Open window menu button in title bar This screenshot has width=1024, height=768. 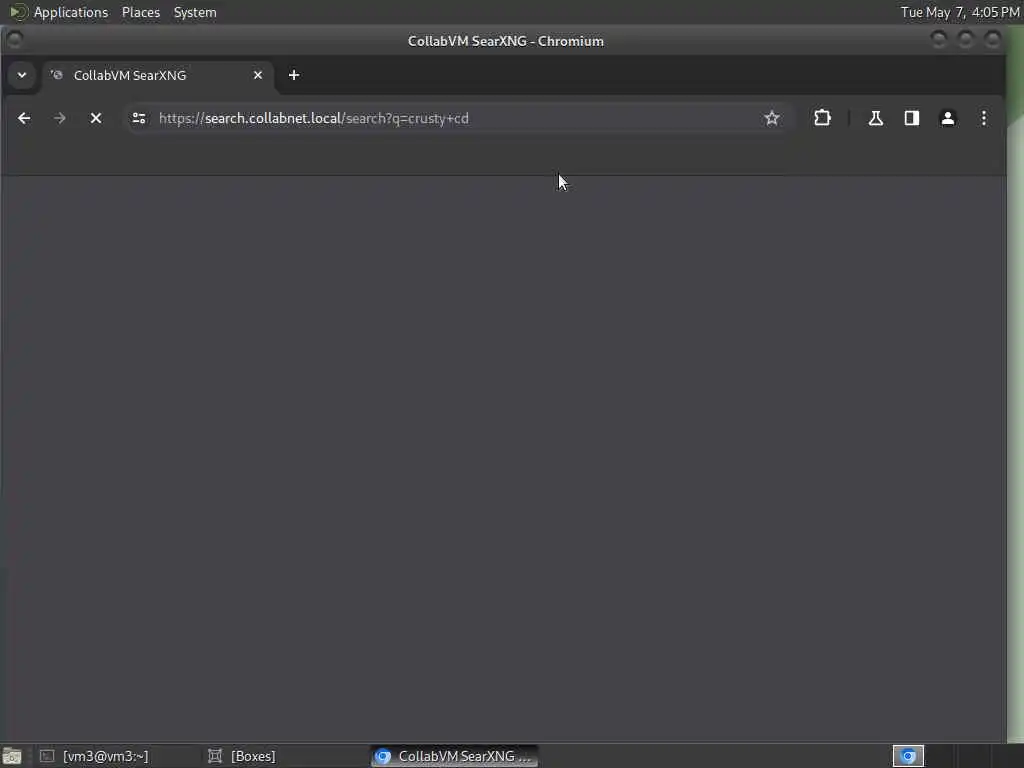14,40
